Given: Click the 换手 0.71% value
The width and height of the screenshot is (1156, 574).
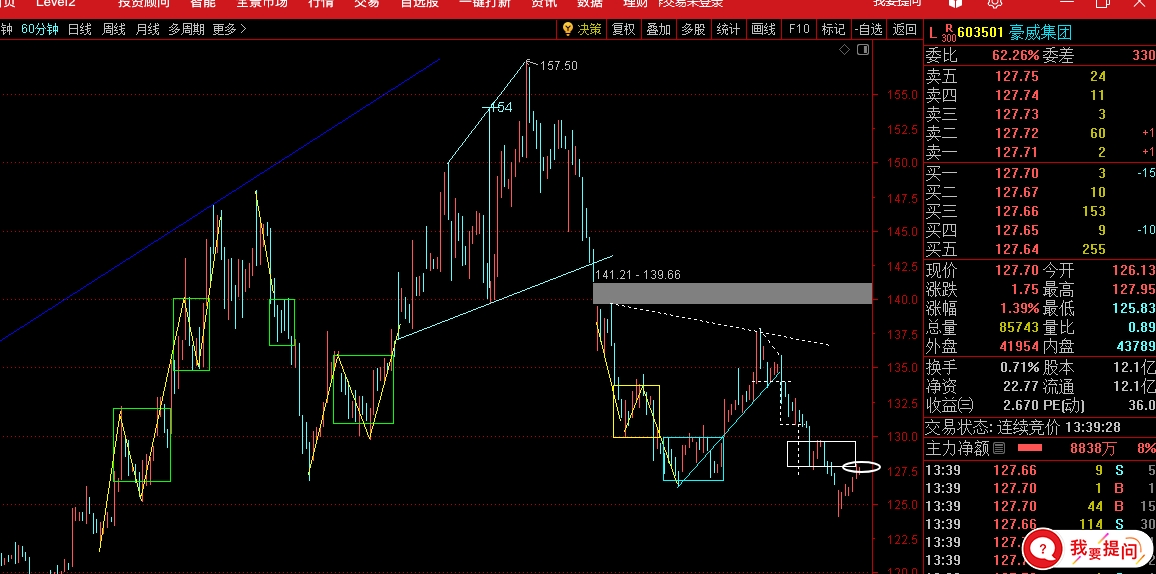Looking at the screenshot, I should tap(1020, 368).
